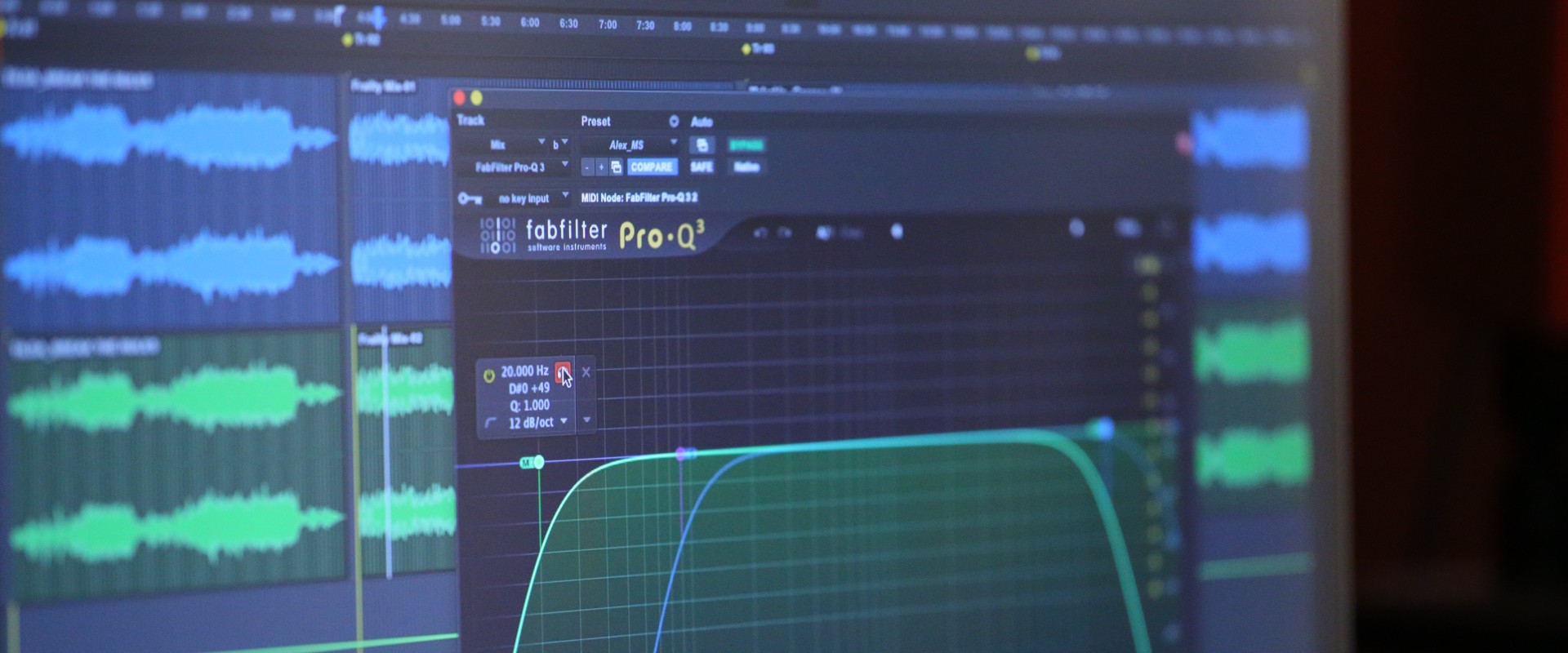
Task: Toggle the green BYPASS button
Action: click(746, 145)
